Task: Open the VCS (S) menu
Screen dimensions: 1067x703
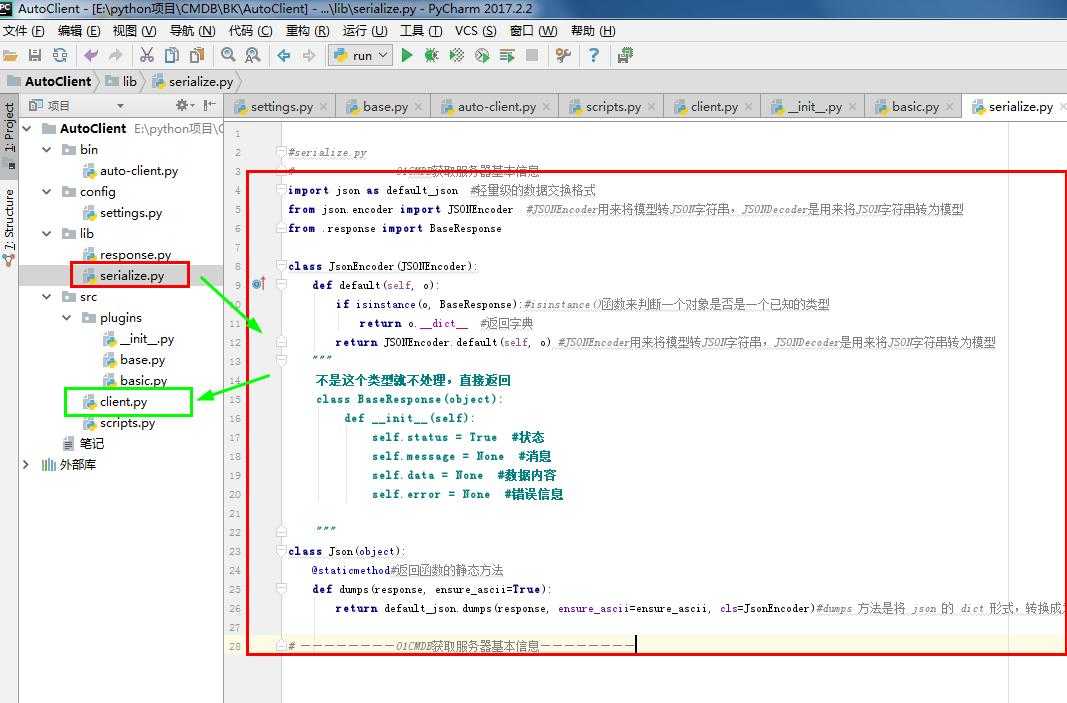Action: tap(476, 31)
